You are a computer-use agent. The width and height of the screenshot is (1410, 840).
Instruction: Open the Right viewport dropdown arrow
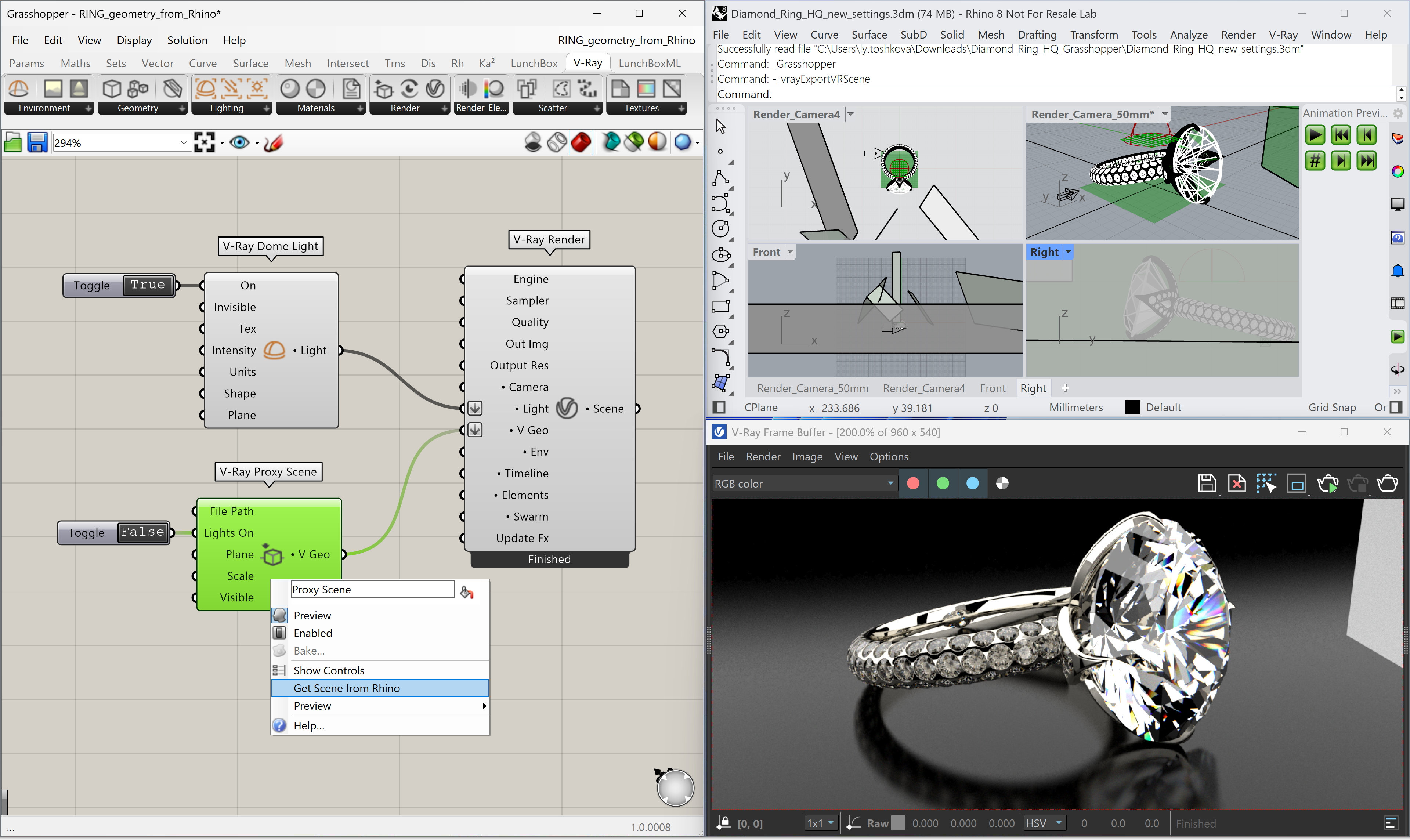[1068, 252]
